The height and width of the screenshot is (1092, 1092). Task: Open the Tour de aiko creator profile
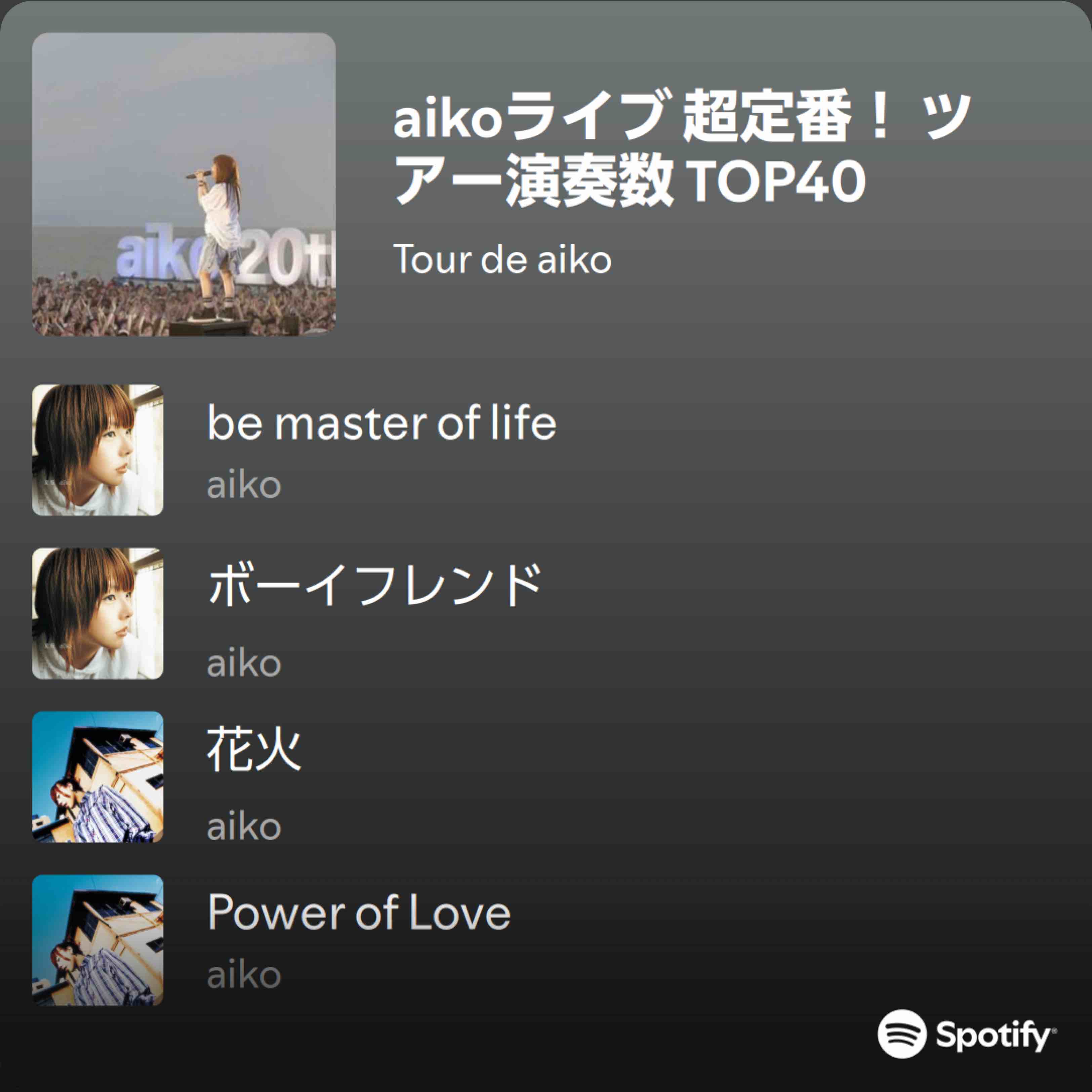tap(502, 260)
